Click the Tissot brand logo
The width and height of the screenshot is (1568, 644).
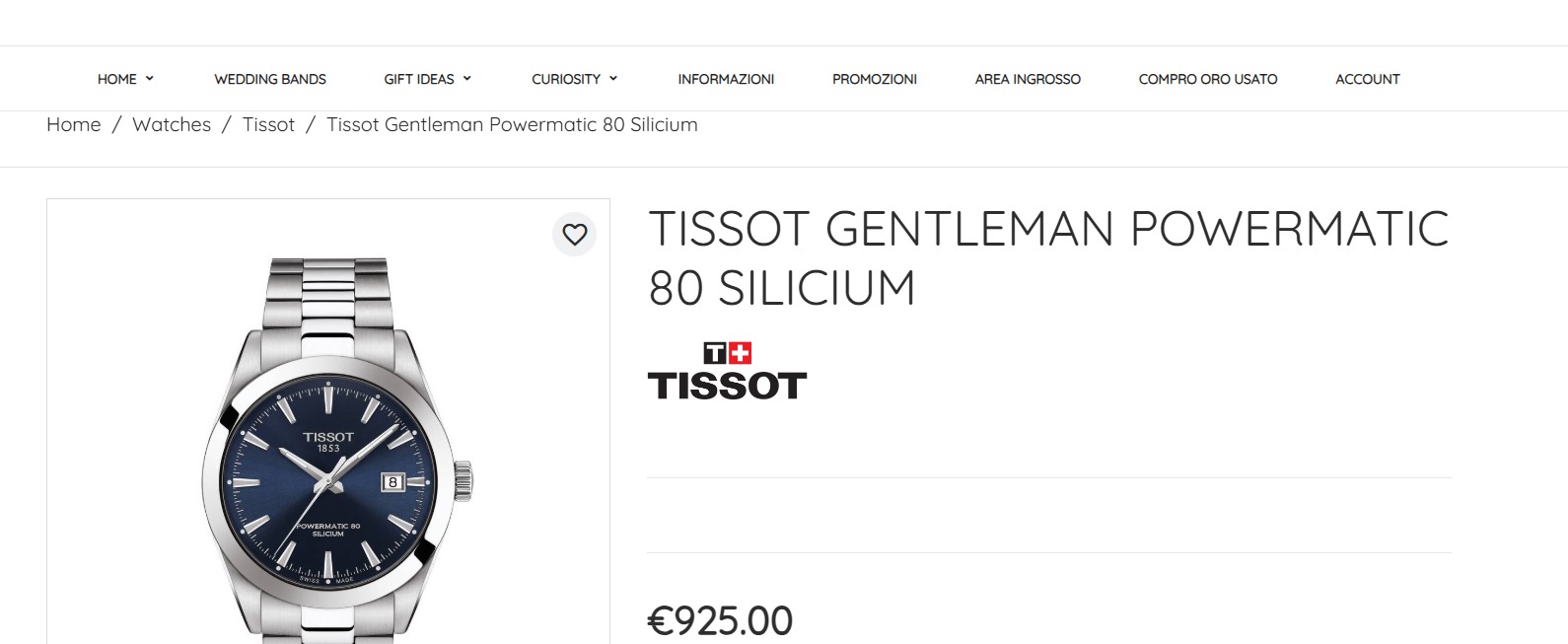727,371
